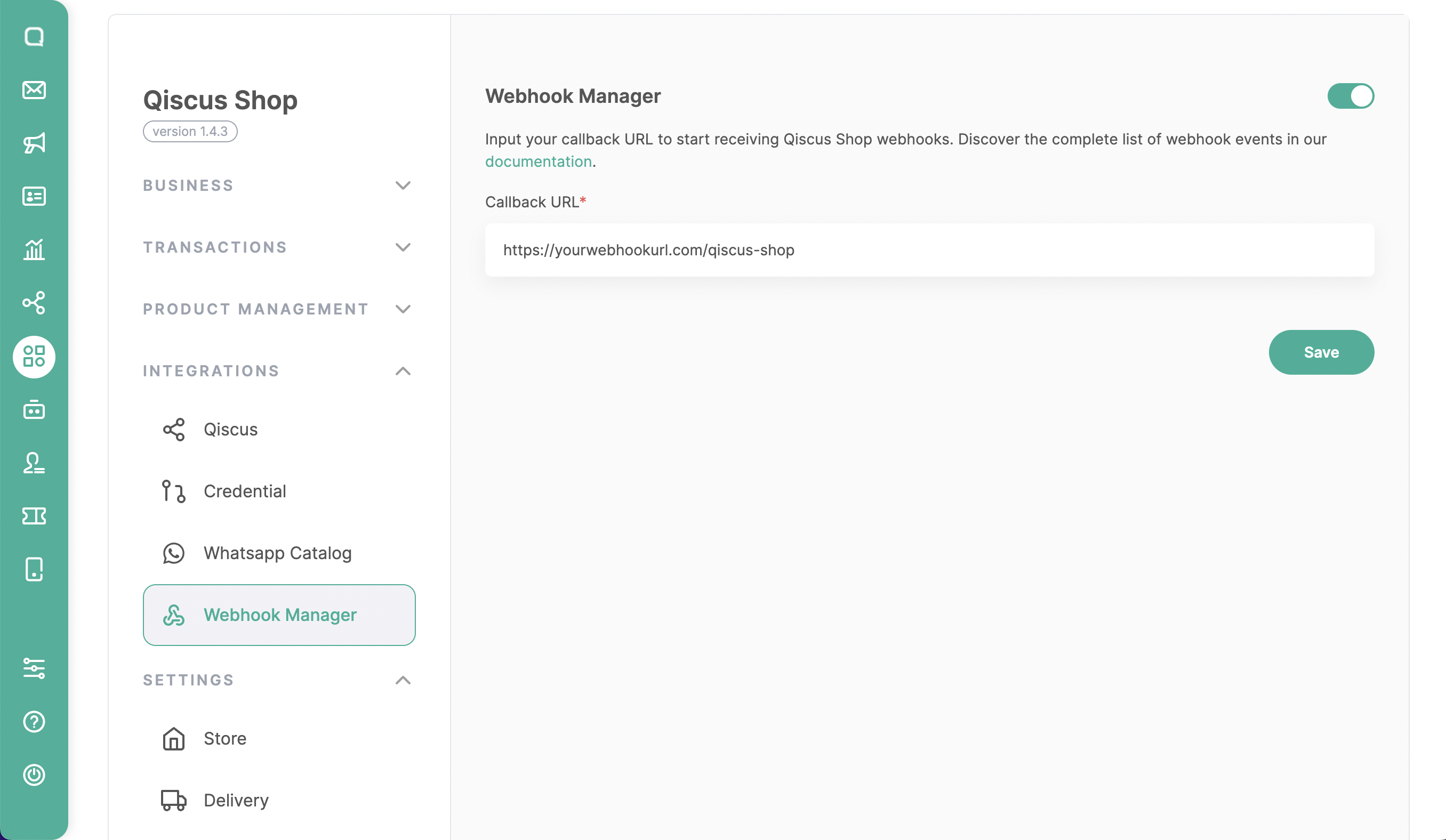This screenshot has height=840, width=1446.
Task: Open the Whatsapp Catalog menu item
Action: [x=277, y=553]
